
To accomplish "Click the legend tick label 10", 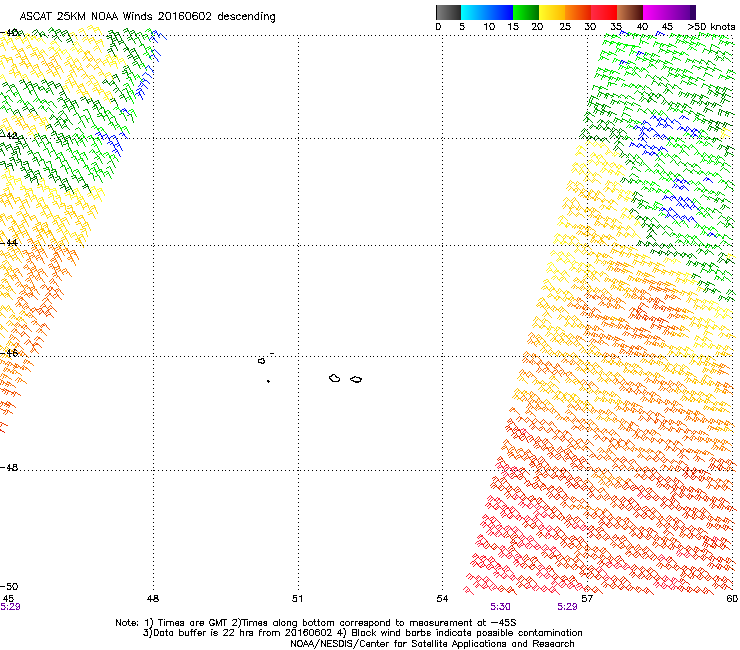I will tap(489, 27).
